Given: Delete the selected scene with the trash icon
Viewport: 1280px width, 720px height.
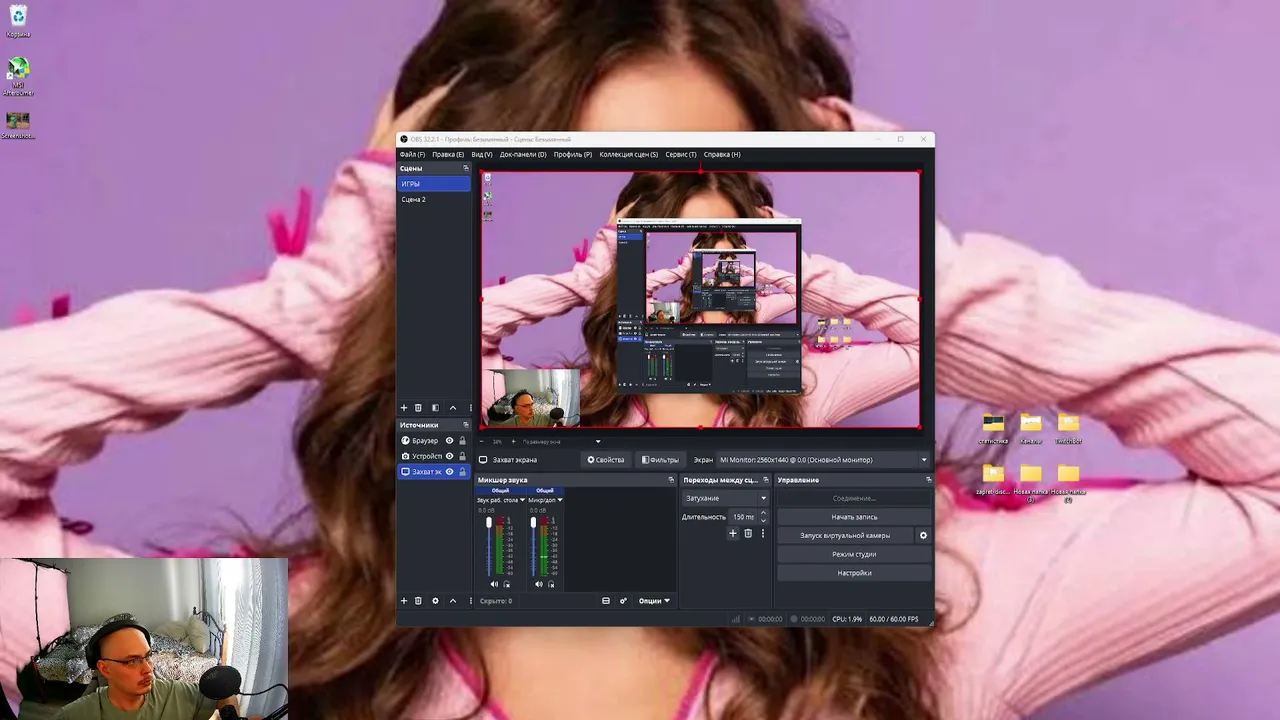Looking at the screenshot, I should tap(418, 408).
